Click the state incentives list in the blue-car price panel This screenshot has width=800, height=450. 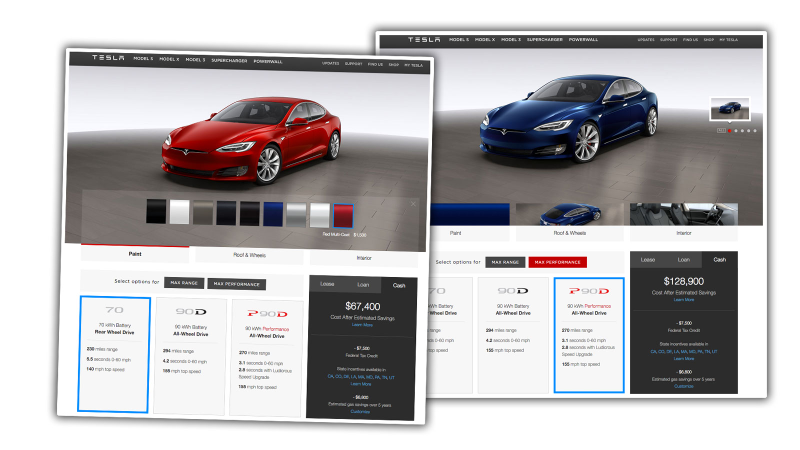point(684,352)
